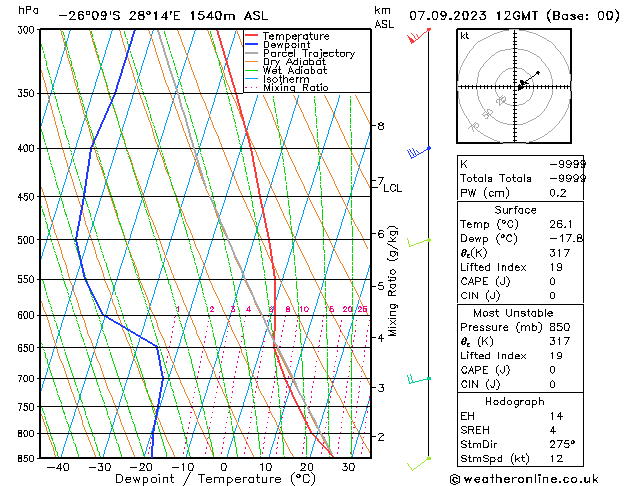Viewport: 629px width, 486px height.
Task: Click the pink mixing ratio label 1
Action: [178, 309]
